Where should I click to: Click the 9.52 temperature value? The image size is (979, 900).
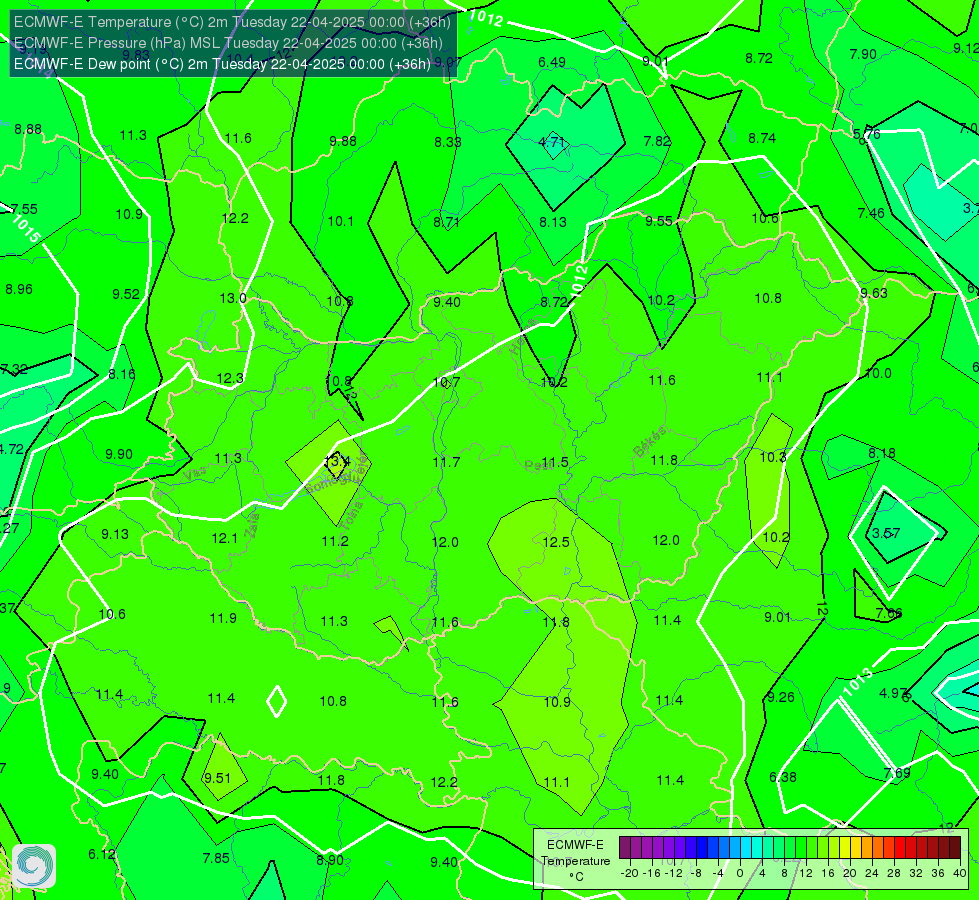126,294
